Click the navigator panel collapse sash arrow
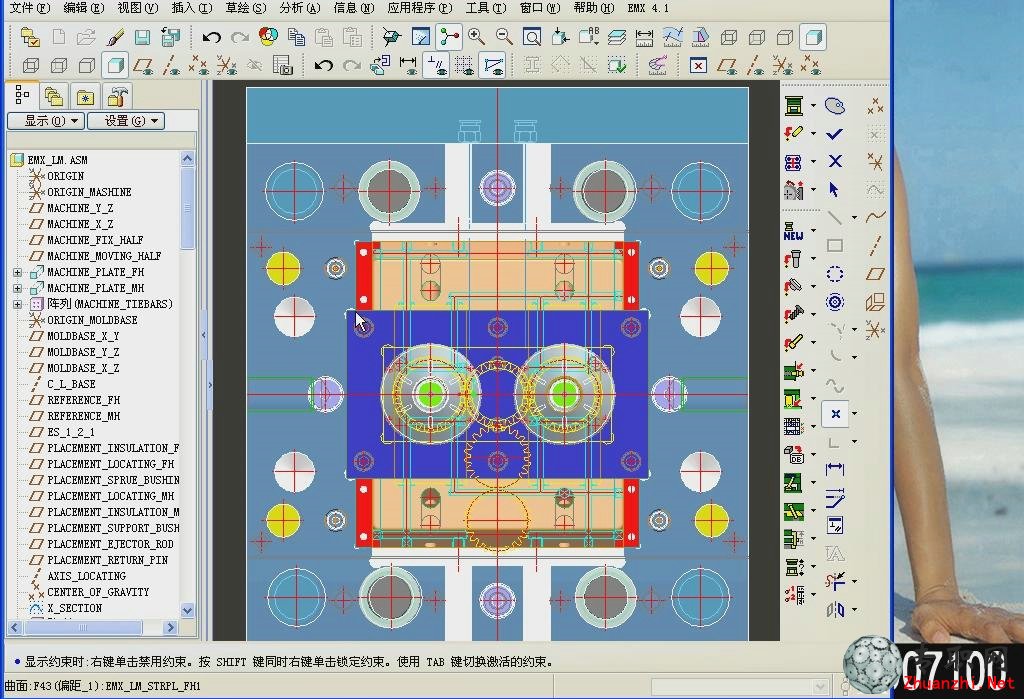1024x699 pixels. 204,335
